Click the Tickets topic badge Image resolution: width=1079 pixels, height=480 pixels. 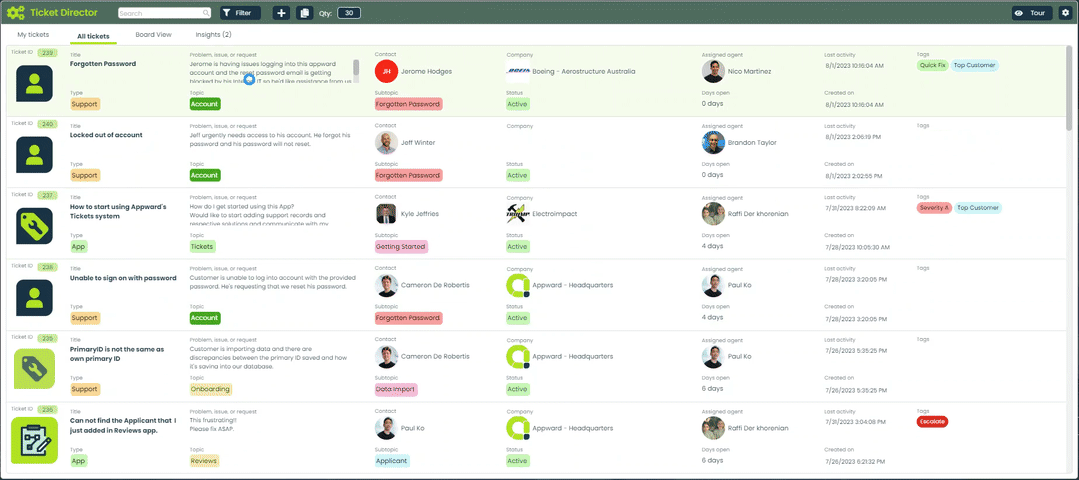202,246
